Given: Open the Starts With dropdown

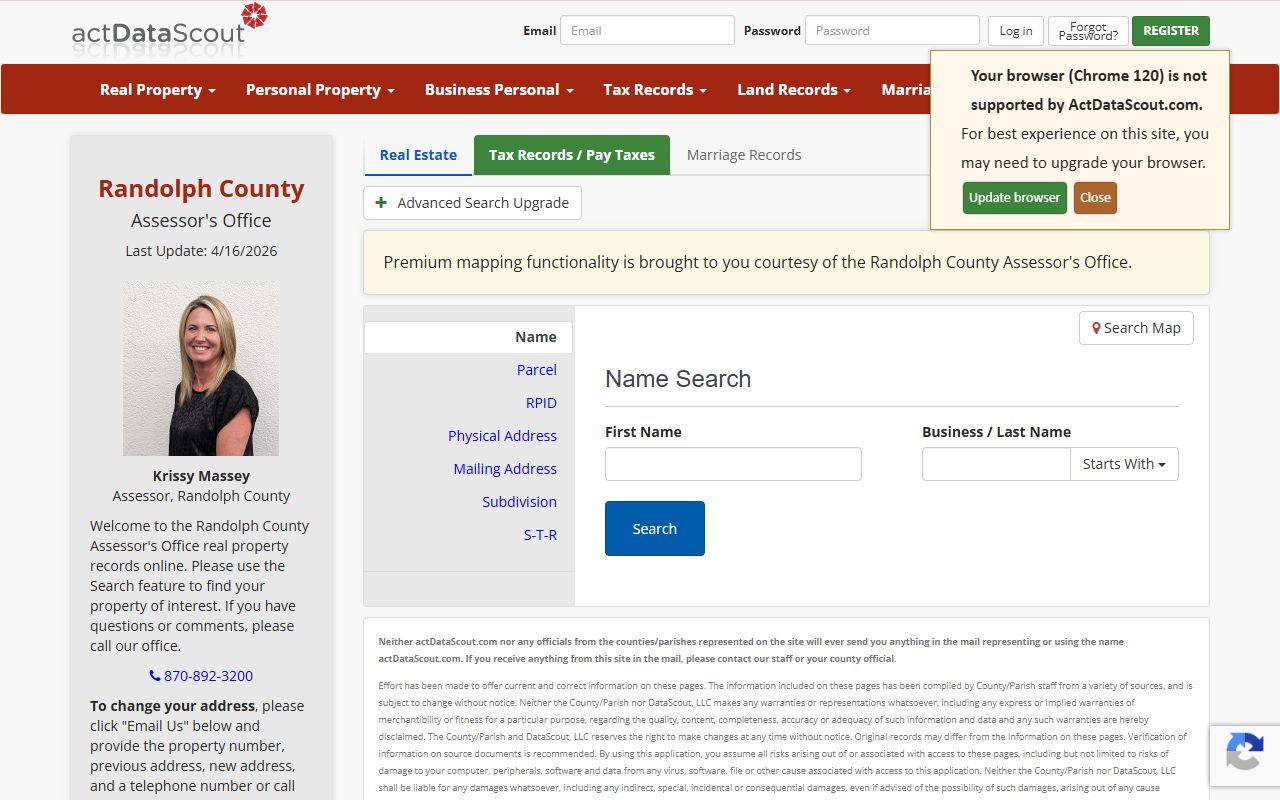Looking at the screenshot, I should tap(1124, 464).
